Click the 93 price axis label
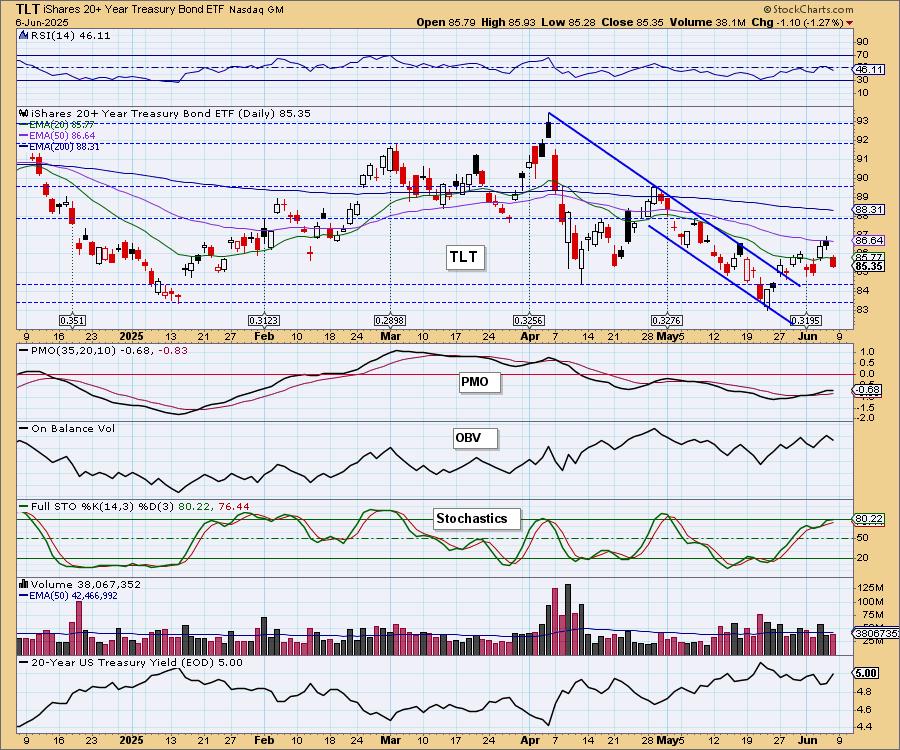This screenshot has width=900, height=750. click(863, 121)
